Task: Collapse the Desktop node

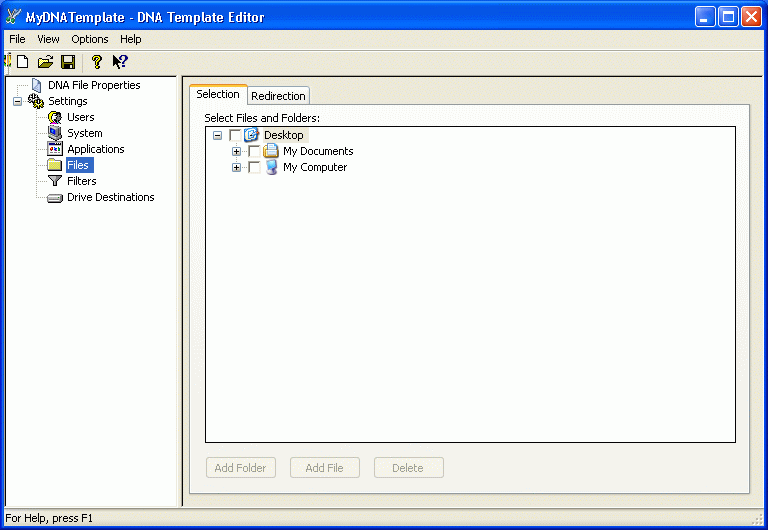Action: (x=217, y=135)
